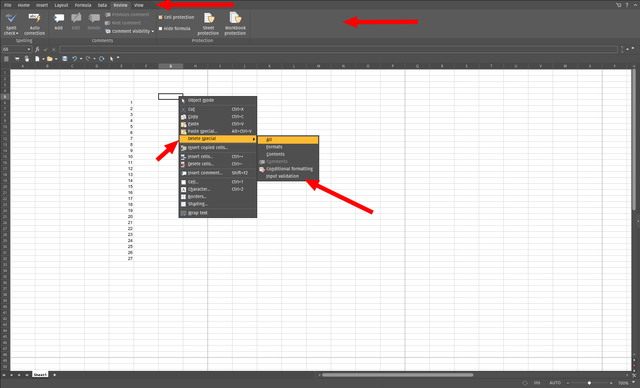Screen dimensions: 640x388
Task: Toggle Wrap text in context menu
Action: (x=218, y=213)
